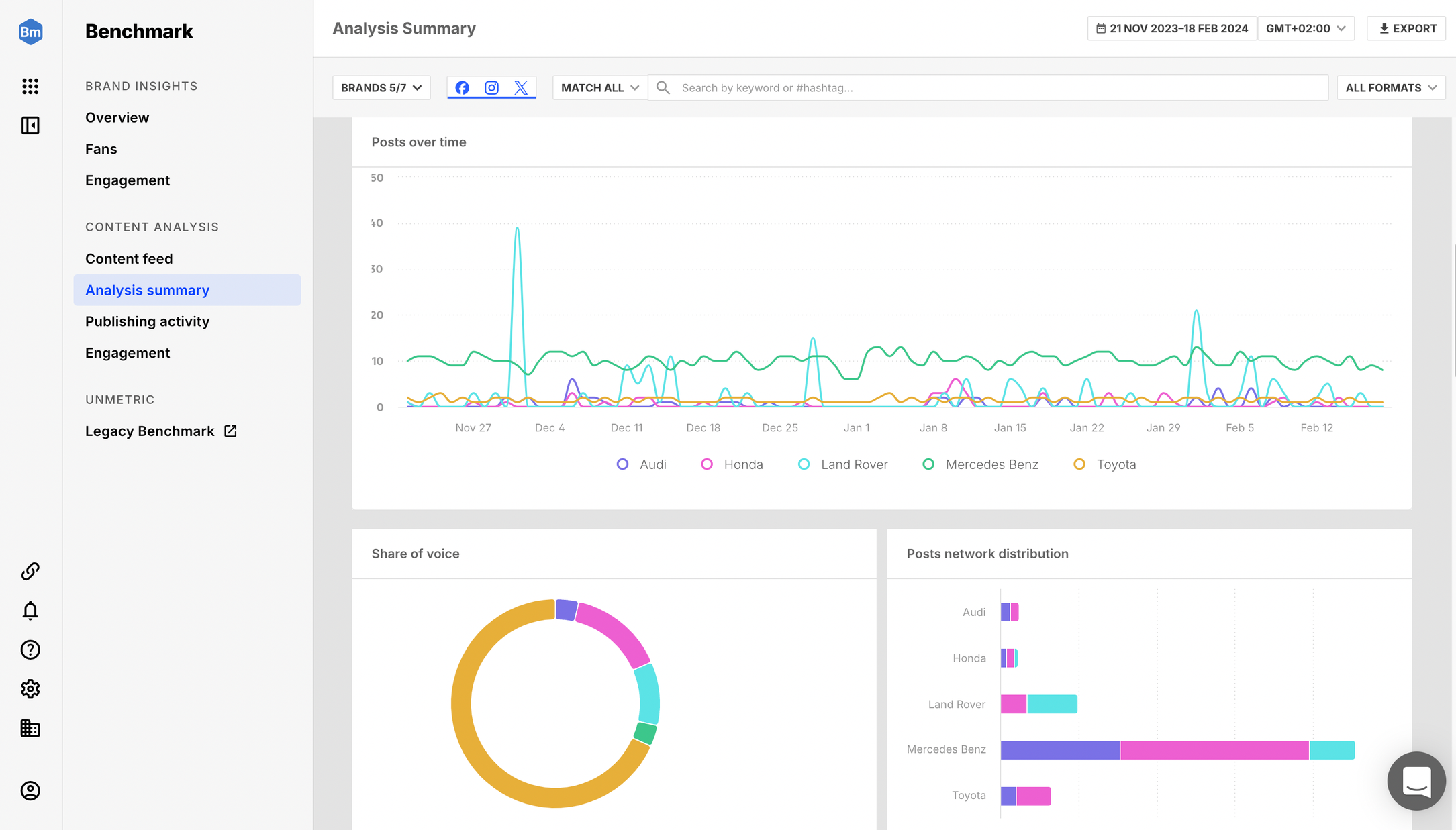Open Engagement under Content Analysis
Viewport: 1456px width, 830px height.
click(x=128, y=353)
